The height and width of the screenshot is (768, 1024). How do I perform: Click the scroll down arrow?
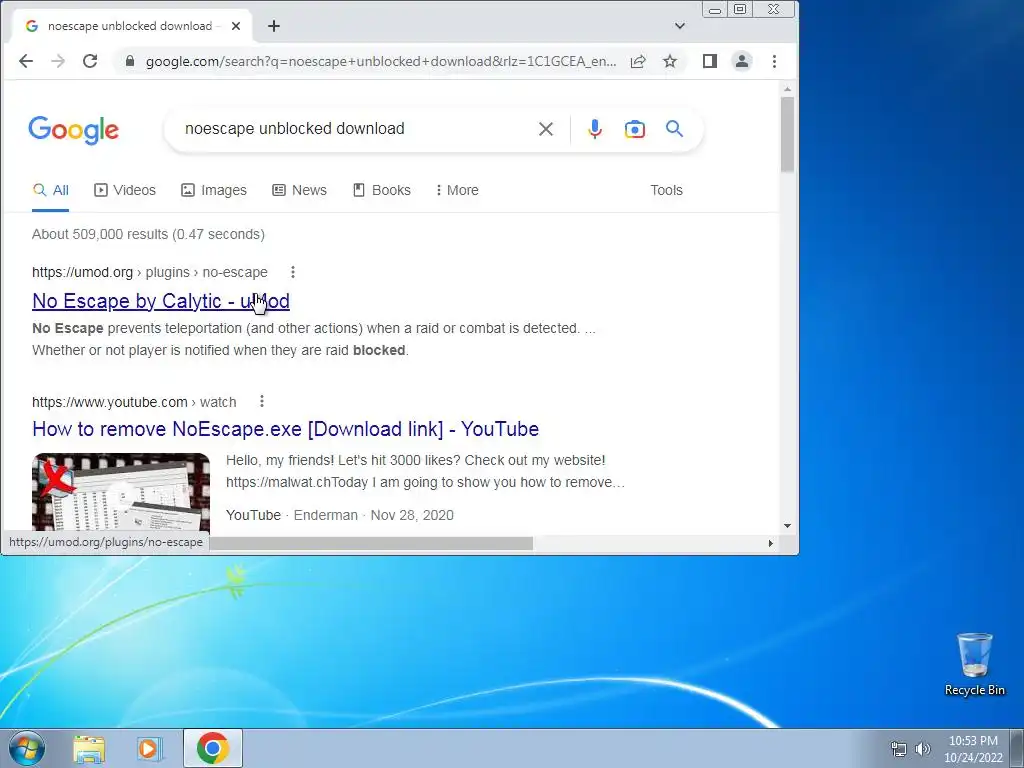[x=787, y=526]
